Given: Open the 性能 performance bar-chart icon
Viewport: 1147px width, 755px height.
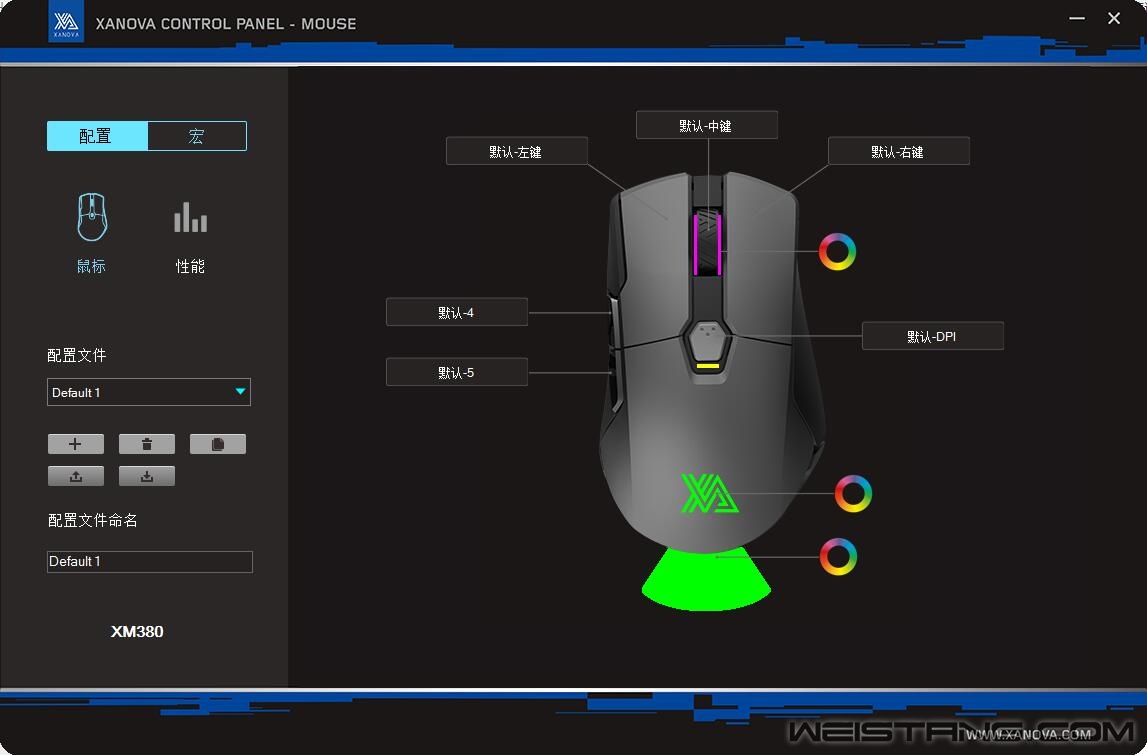Looking at the screenshot, I should tap(190, 219).
